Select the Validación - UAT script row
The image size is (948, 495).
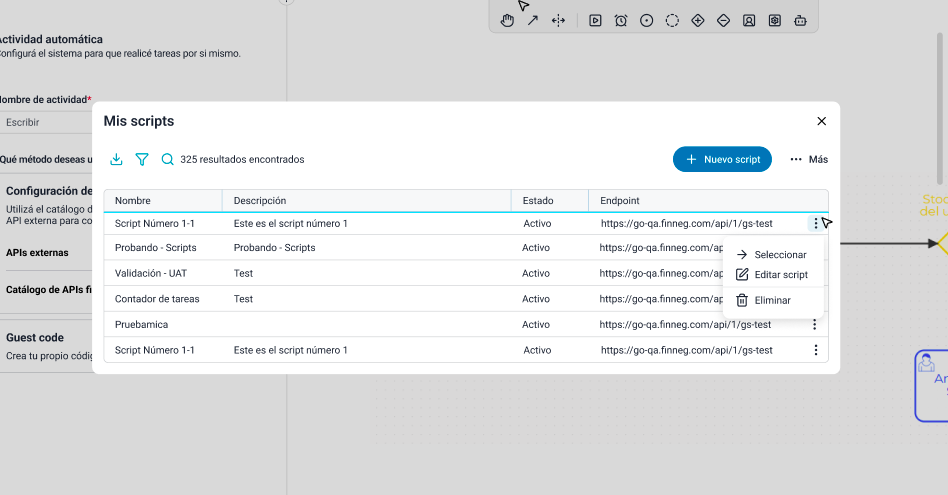tap(151, 273)
